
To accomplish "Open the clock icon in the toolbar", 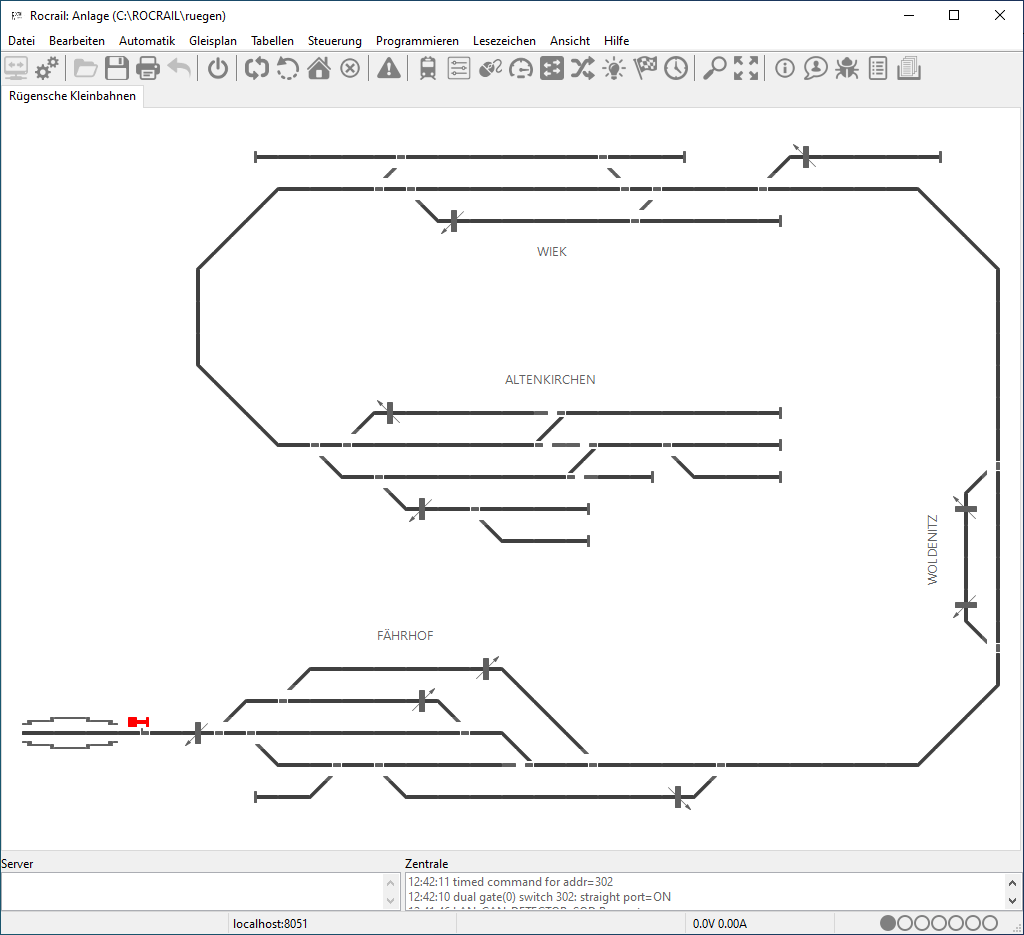I will pyautogui.click(x=676, y=68).
